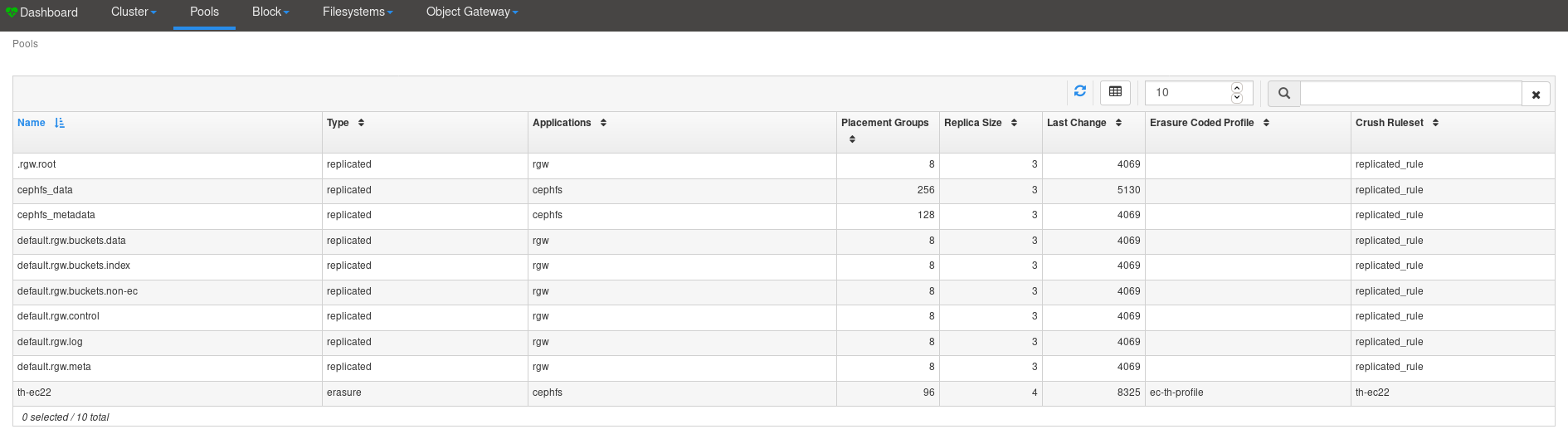Click the Dashboard heart logo icon
This screenshot has width=1568, height=434.
coord(12,12)
